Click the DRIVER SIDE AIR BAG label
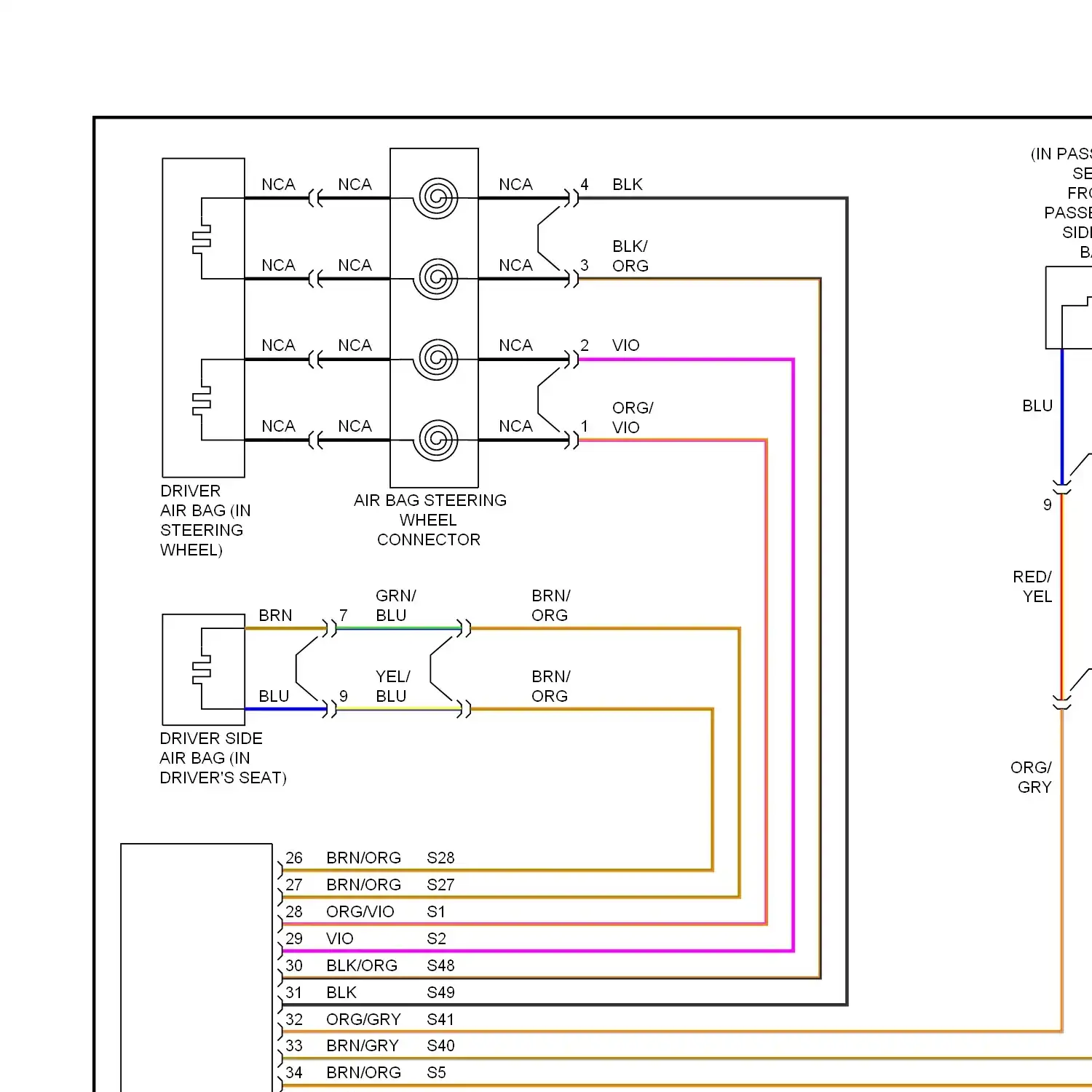This screenshot has height=1092, width=1092. (223, 758)
